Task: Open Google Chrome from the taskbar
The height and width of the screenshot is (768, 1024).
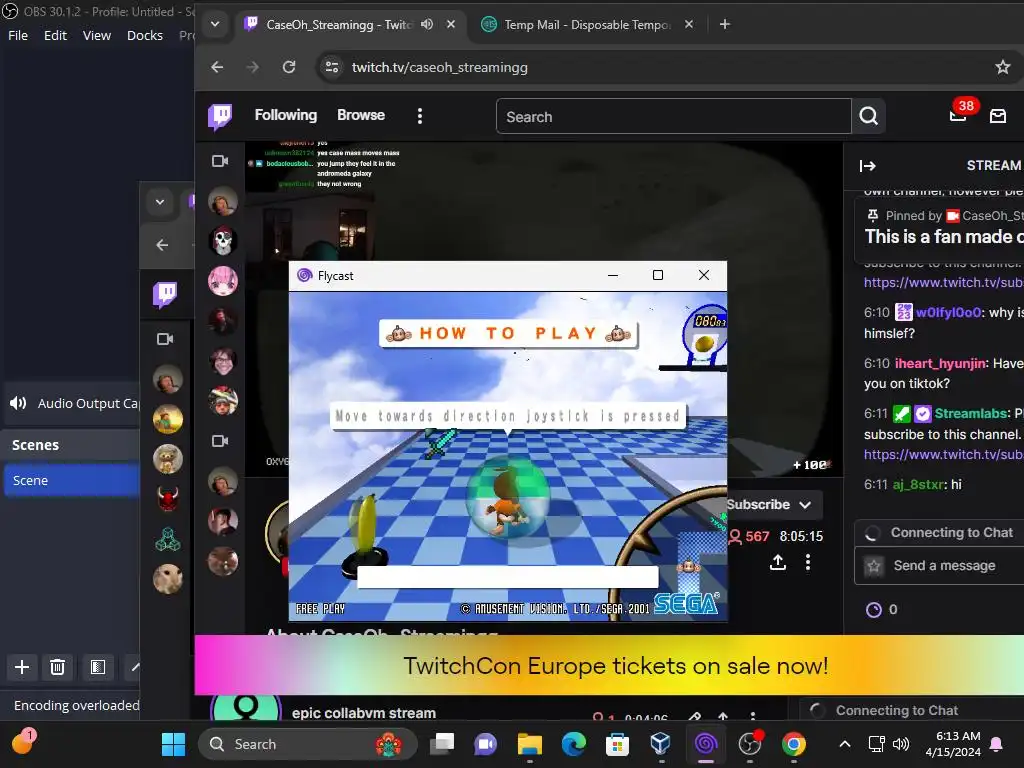Action: click(793, 744)
